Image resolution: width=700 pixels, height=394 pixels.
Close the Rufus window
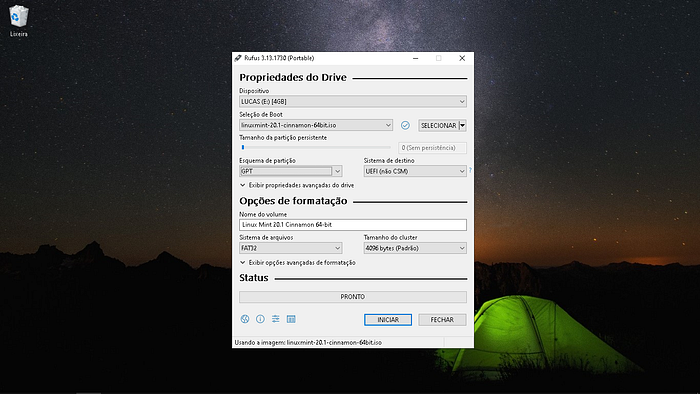coord(462,58)
